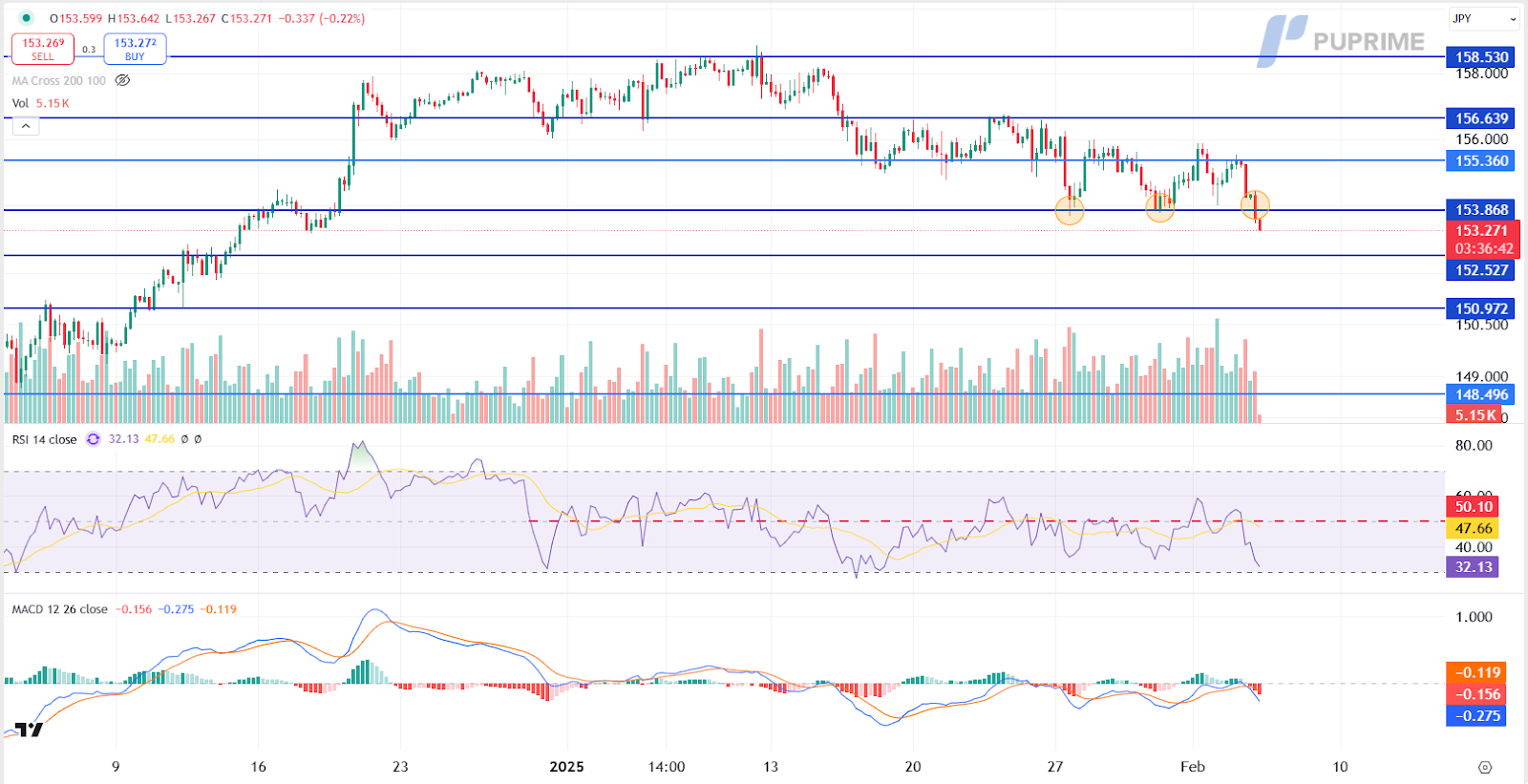
Task: Click the 16 date label on time axis
Action: point(258,767)
